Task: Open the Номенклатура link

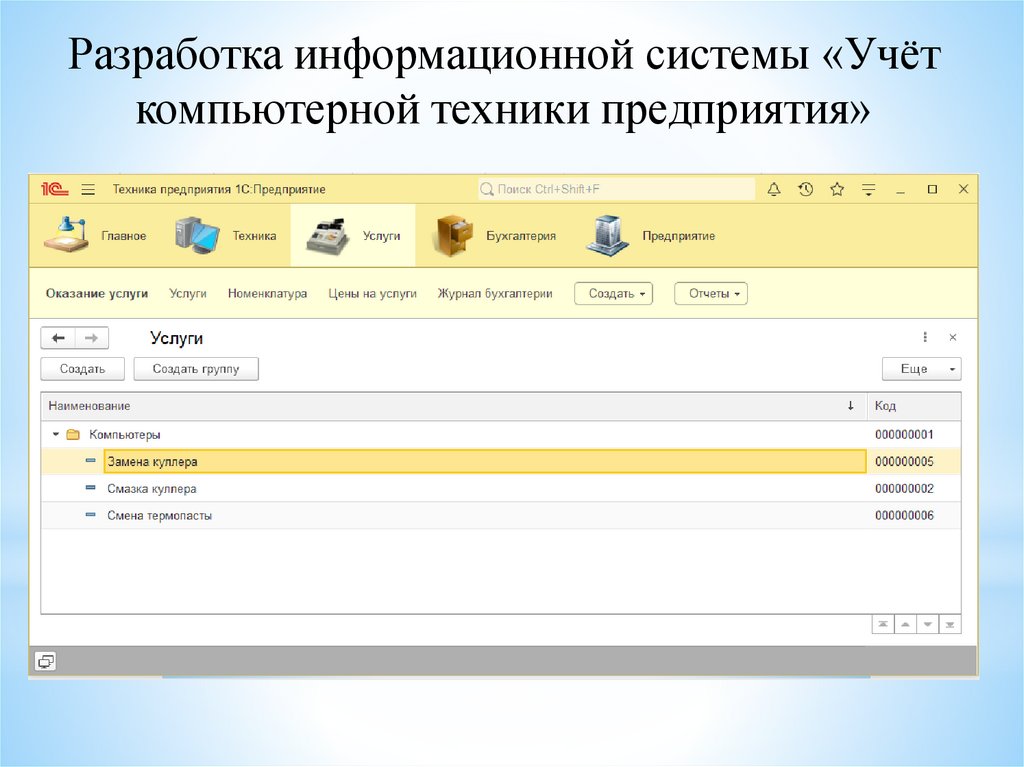Action: tap(267, 294)
